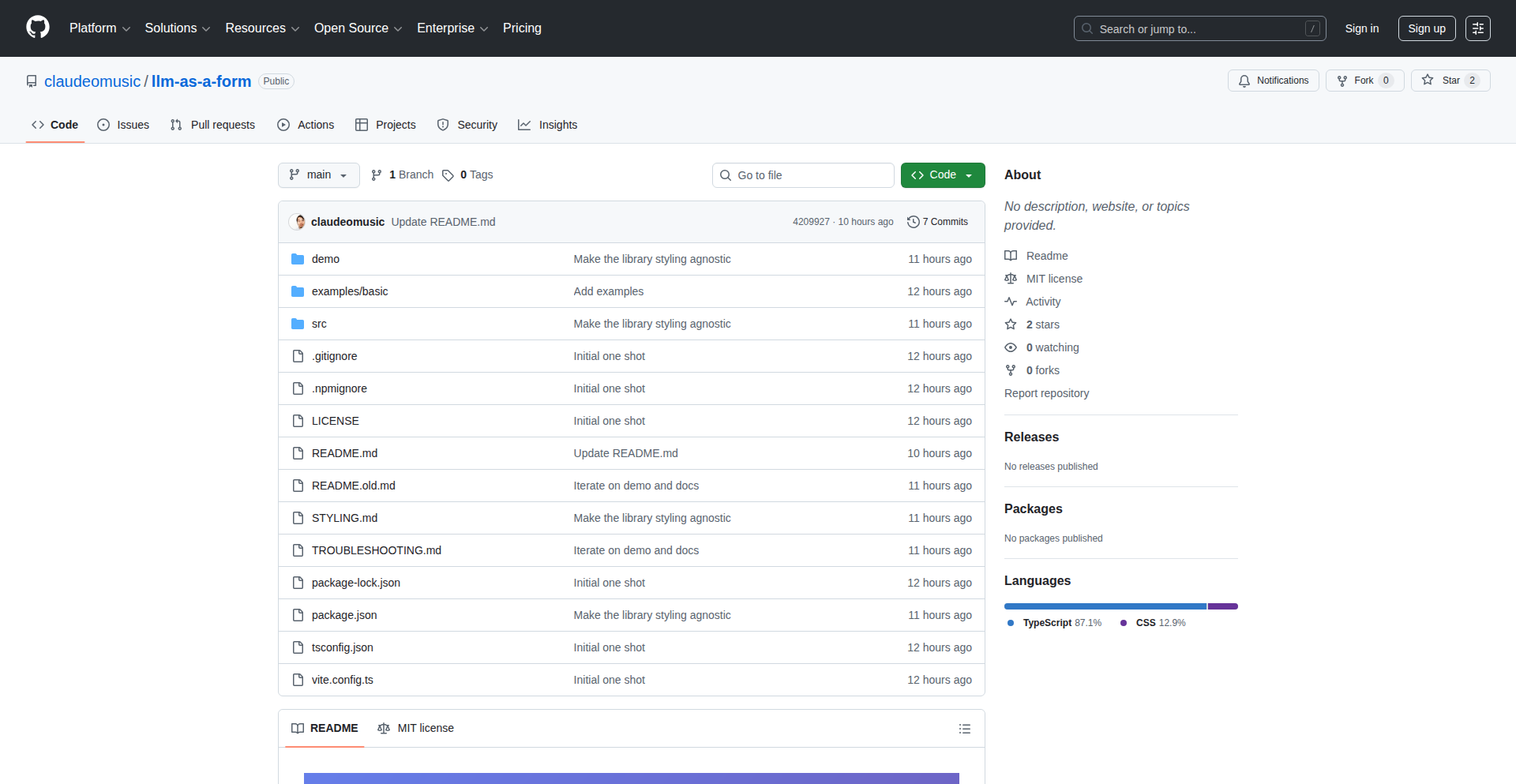Screen dimensions: 1516x784
Task: Open the src folder
Action: click(x=319, y=324)
